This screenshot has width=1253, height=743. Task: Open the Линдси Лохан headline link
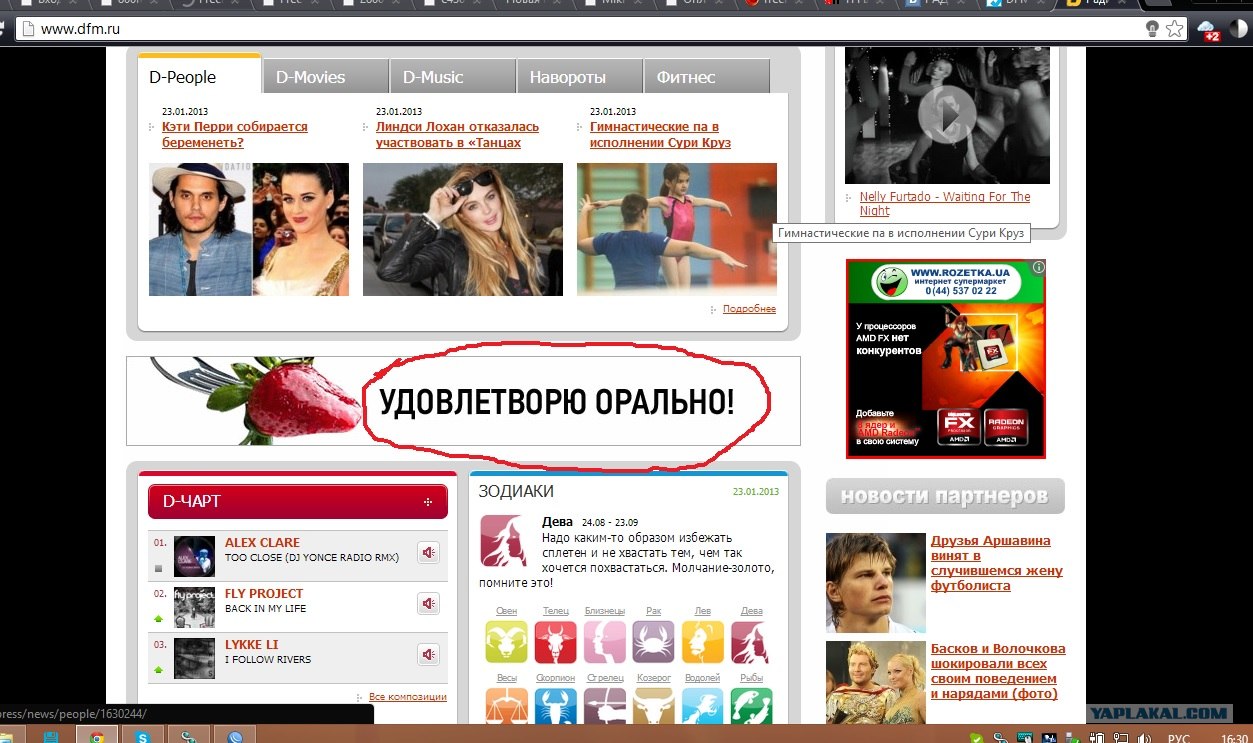tap(457, 134)
